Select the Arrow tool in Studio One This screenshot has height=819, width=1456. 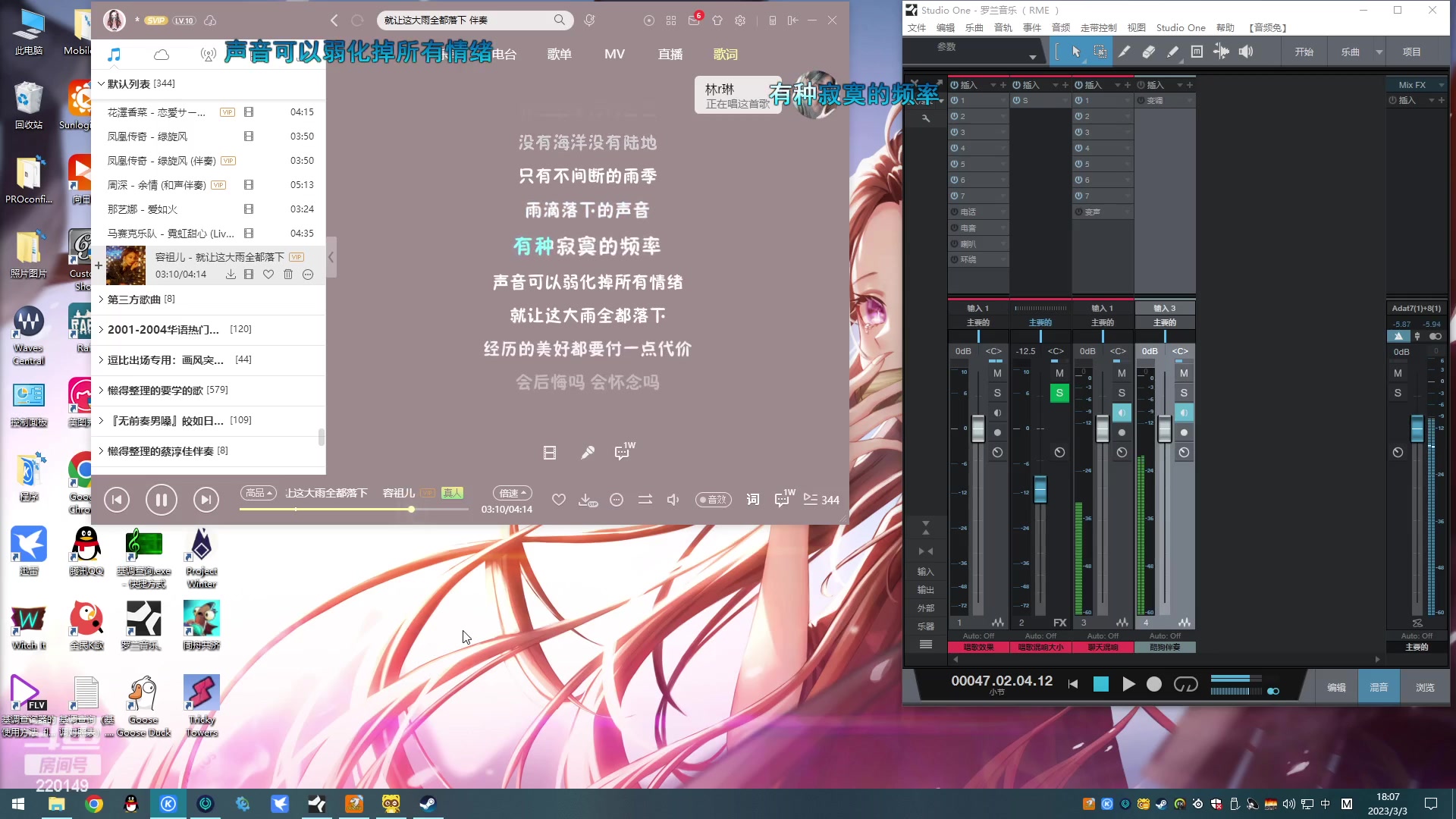pyautogui.click(x=1075, y=52)
